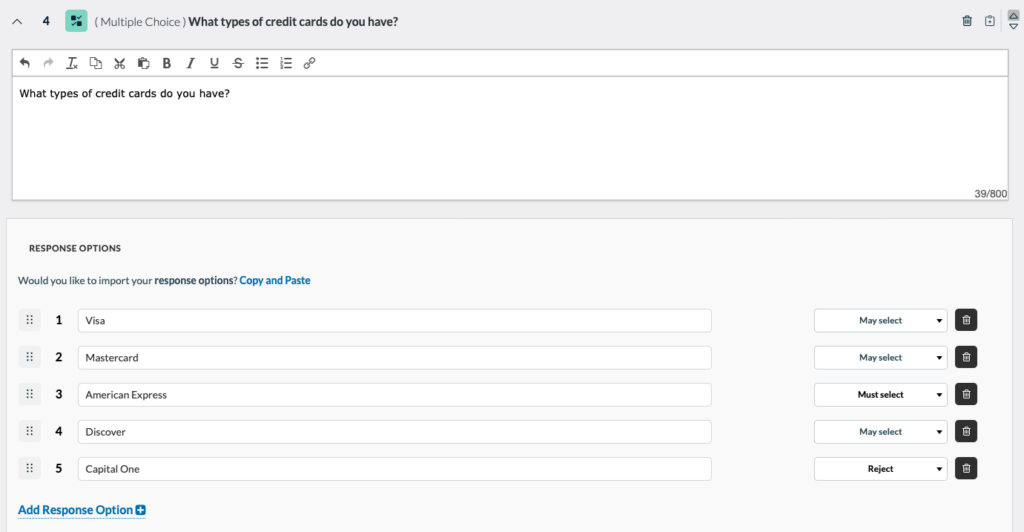Viewport: 1024px width, 532px height.
Task: Delete the Visa response option
Action: click(x=966, y=320)
